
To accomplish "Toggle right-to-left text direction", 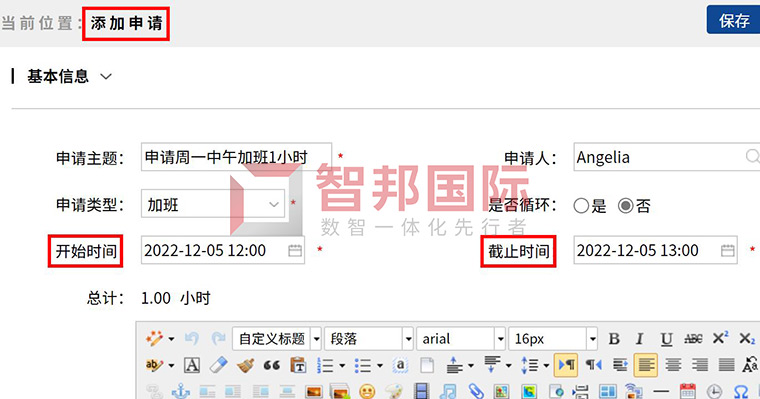I will point(593,365).
